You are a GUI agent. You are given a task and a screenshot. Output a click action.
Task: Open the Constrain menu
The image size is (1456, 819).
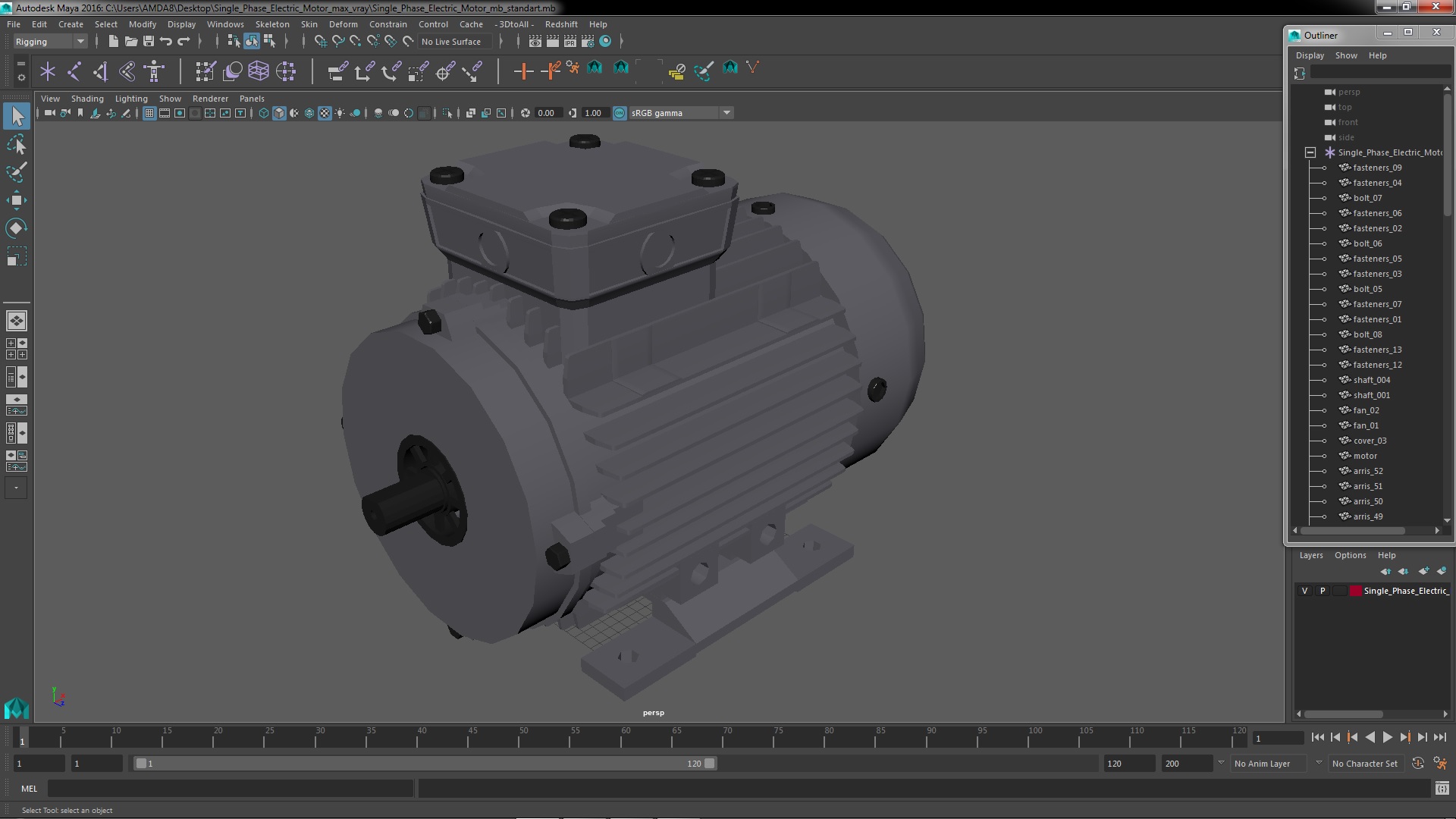point(388,24)
